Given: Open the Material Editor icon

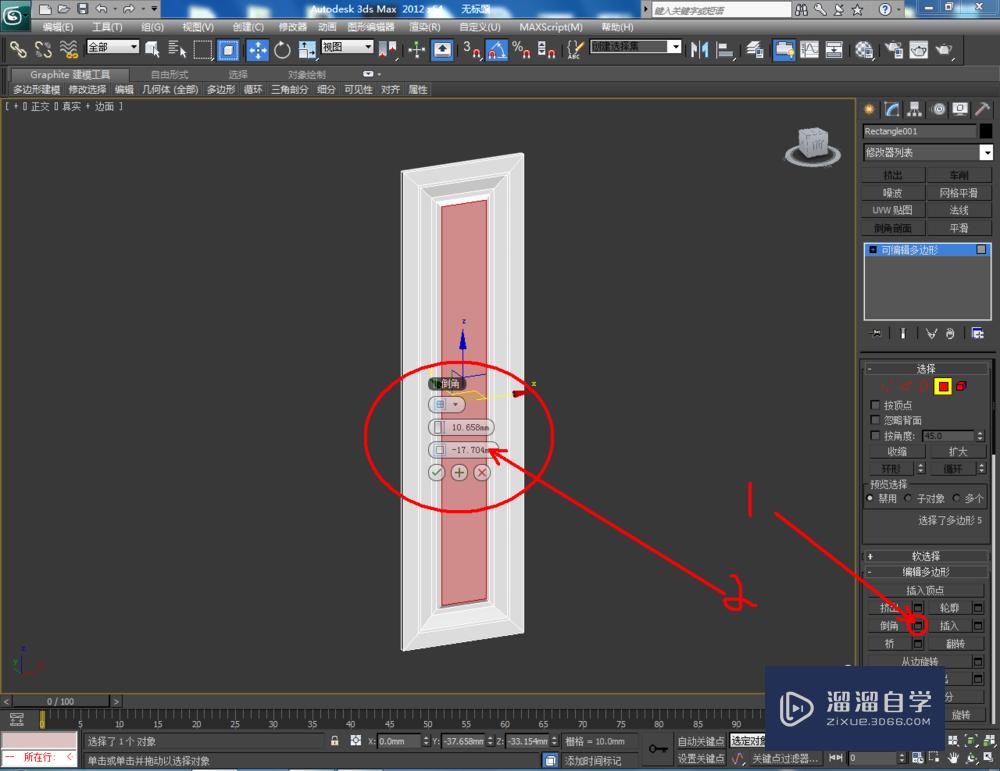Looking at the screenshot, I should 864,49.
